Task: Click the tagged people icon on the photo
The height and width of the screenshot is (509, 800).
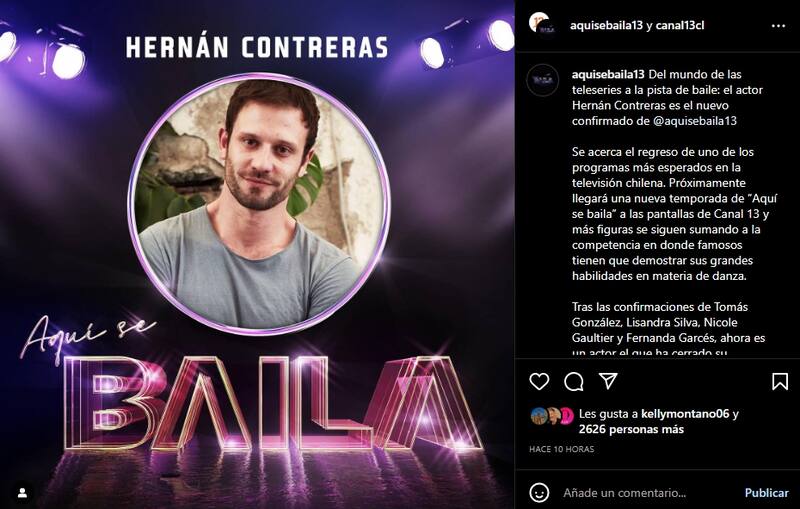Action: 22,493
